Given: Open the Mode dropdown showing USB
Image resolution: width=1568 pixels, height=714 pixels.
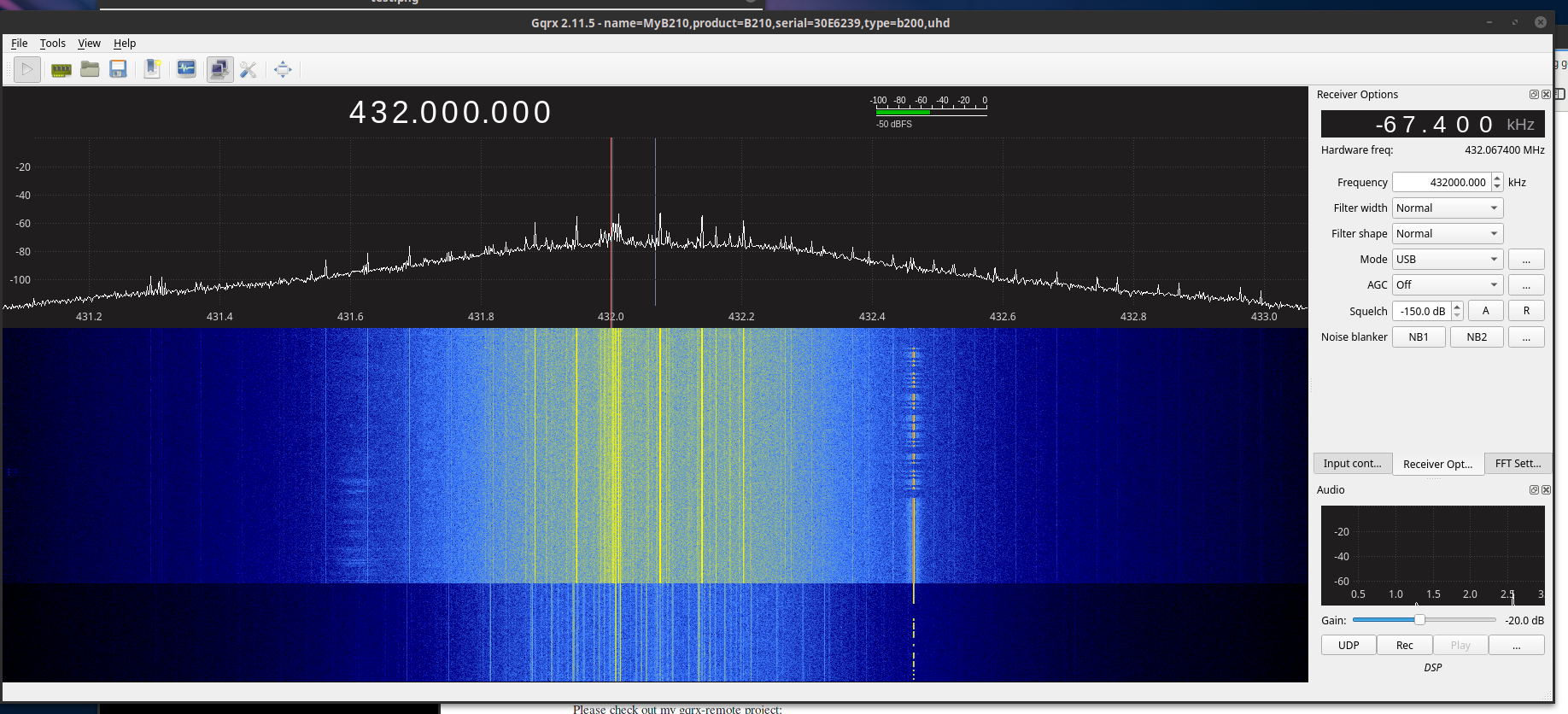Looking at the screenshot, I should [1447, 259].
